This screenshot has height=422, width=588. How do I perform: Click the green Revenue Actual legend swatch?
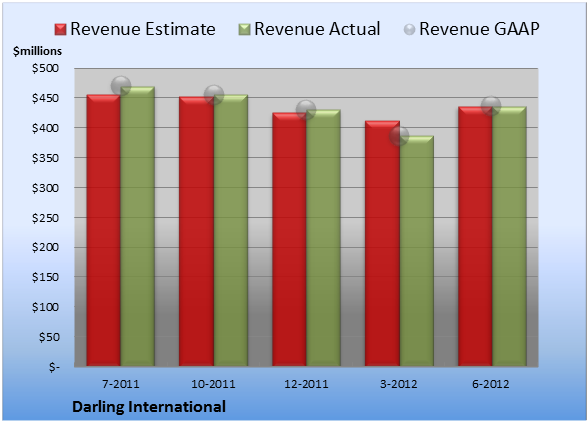(x=244, y=30)
